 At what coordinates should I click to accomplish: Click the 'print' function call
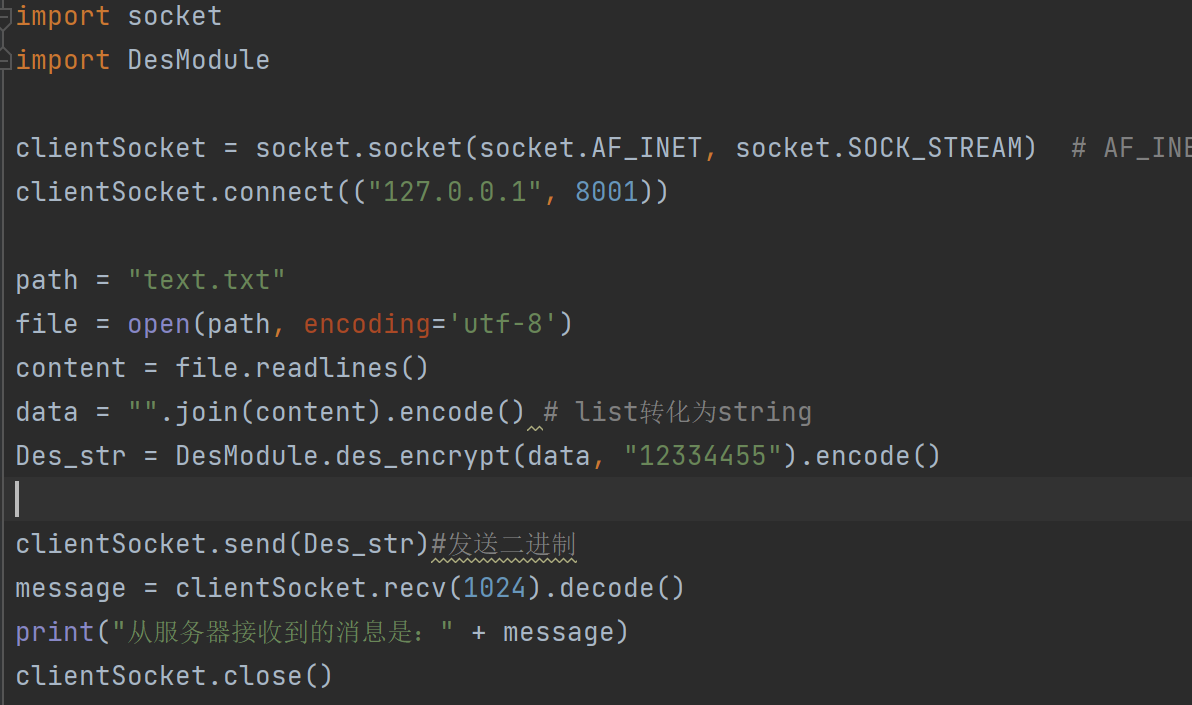[x=55, y=632]
